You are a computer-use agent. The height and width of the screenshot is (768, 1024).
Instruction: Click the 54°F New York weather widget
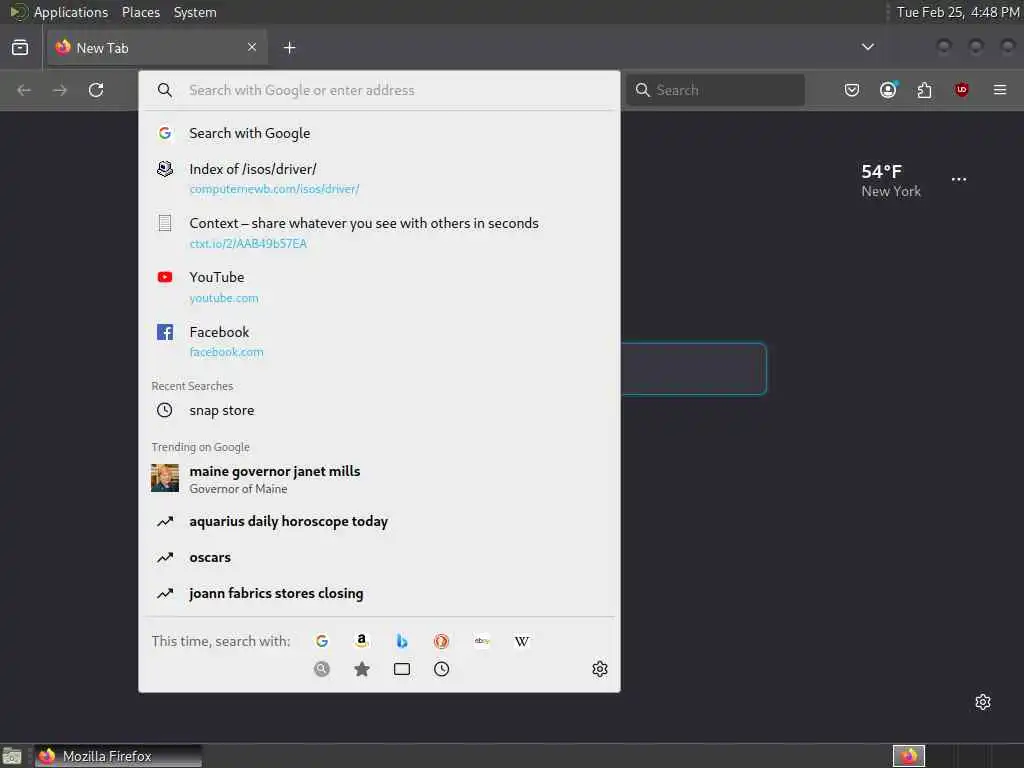coord(891,180)
